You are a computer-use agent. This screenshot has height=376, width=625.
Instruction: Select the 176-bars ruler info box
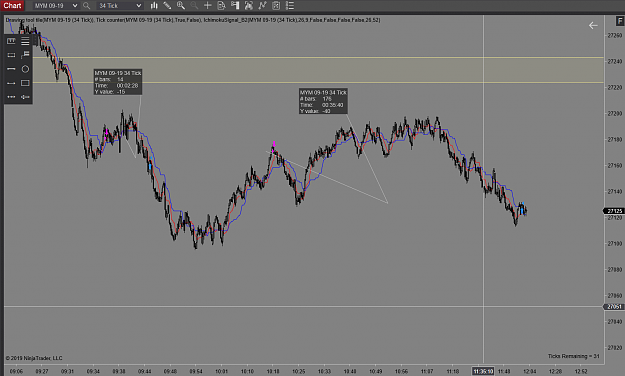click(x=323, y=101)
